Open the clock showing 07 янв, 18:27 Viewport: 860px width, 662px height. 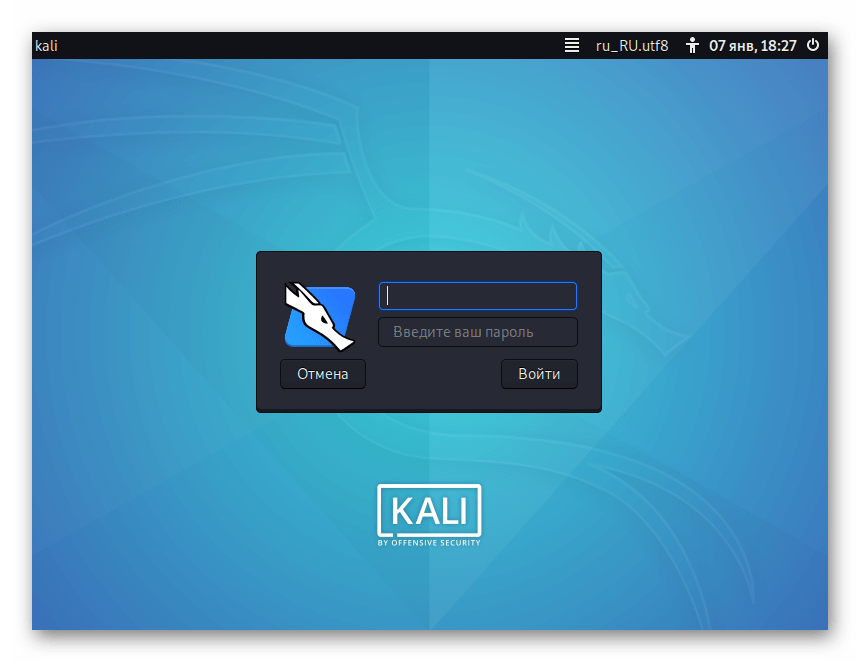(753, 45)
